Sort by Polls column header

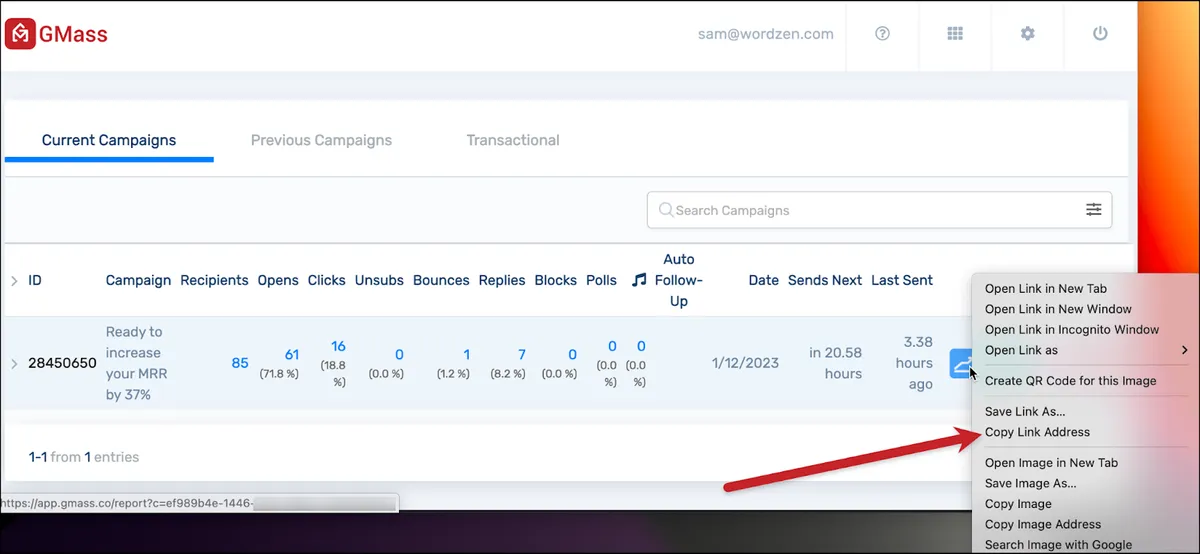point(601,280)
